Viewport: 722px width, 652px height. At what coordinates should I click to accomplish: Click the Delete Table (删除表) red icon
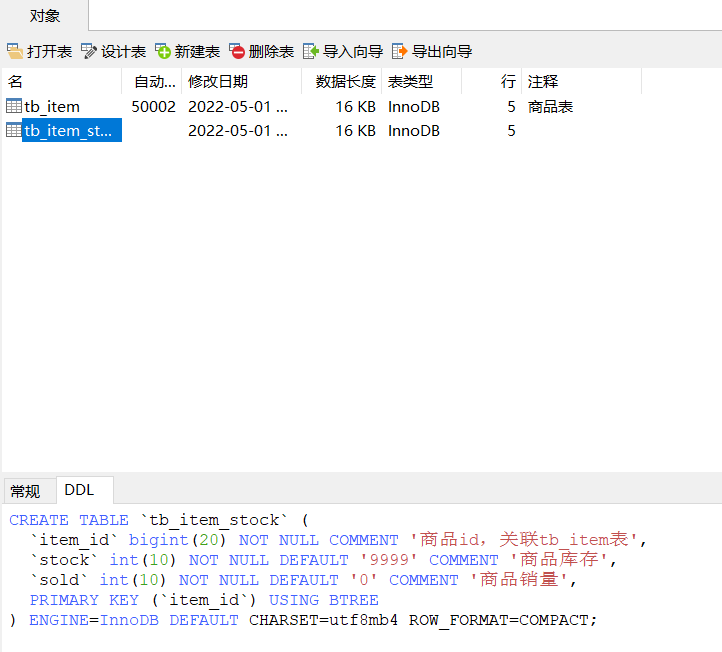(237, 51)
